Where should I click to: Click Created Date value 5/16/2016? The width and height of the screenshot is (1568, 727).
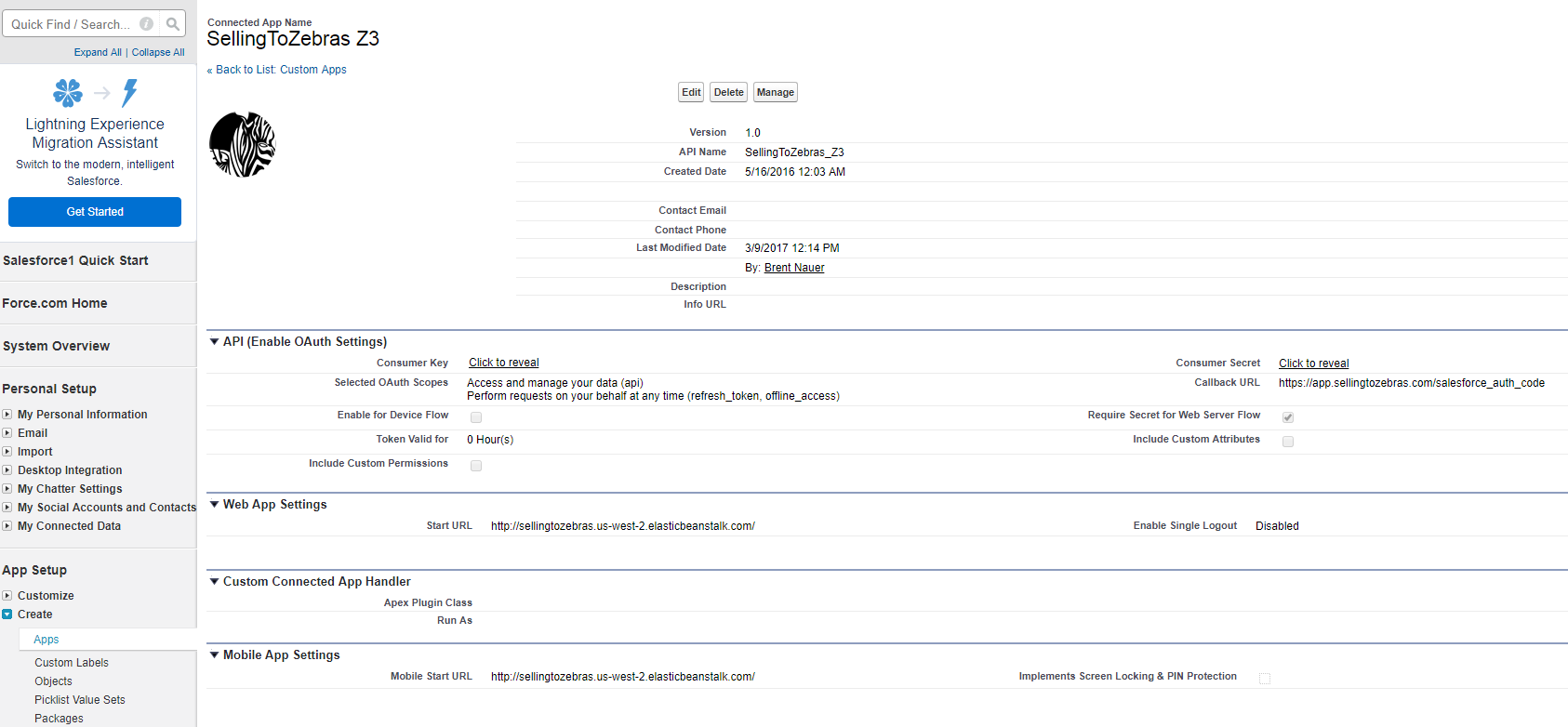(x=795, y=172)
